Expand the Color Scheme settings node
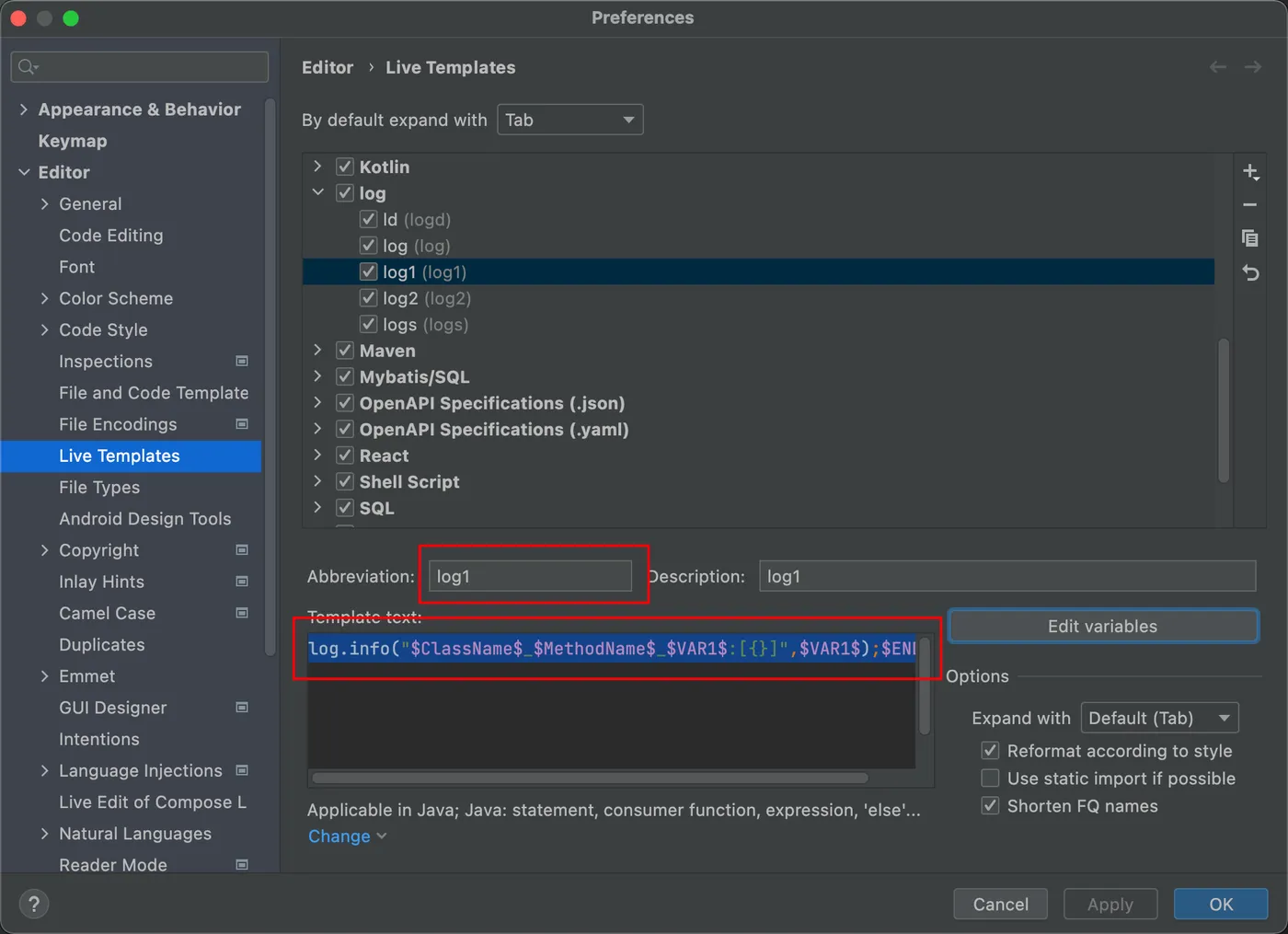This screenshot has width=1288, height=934. point(45,298)
